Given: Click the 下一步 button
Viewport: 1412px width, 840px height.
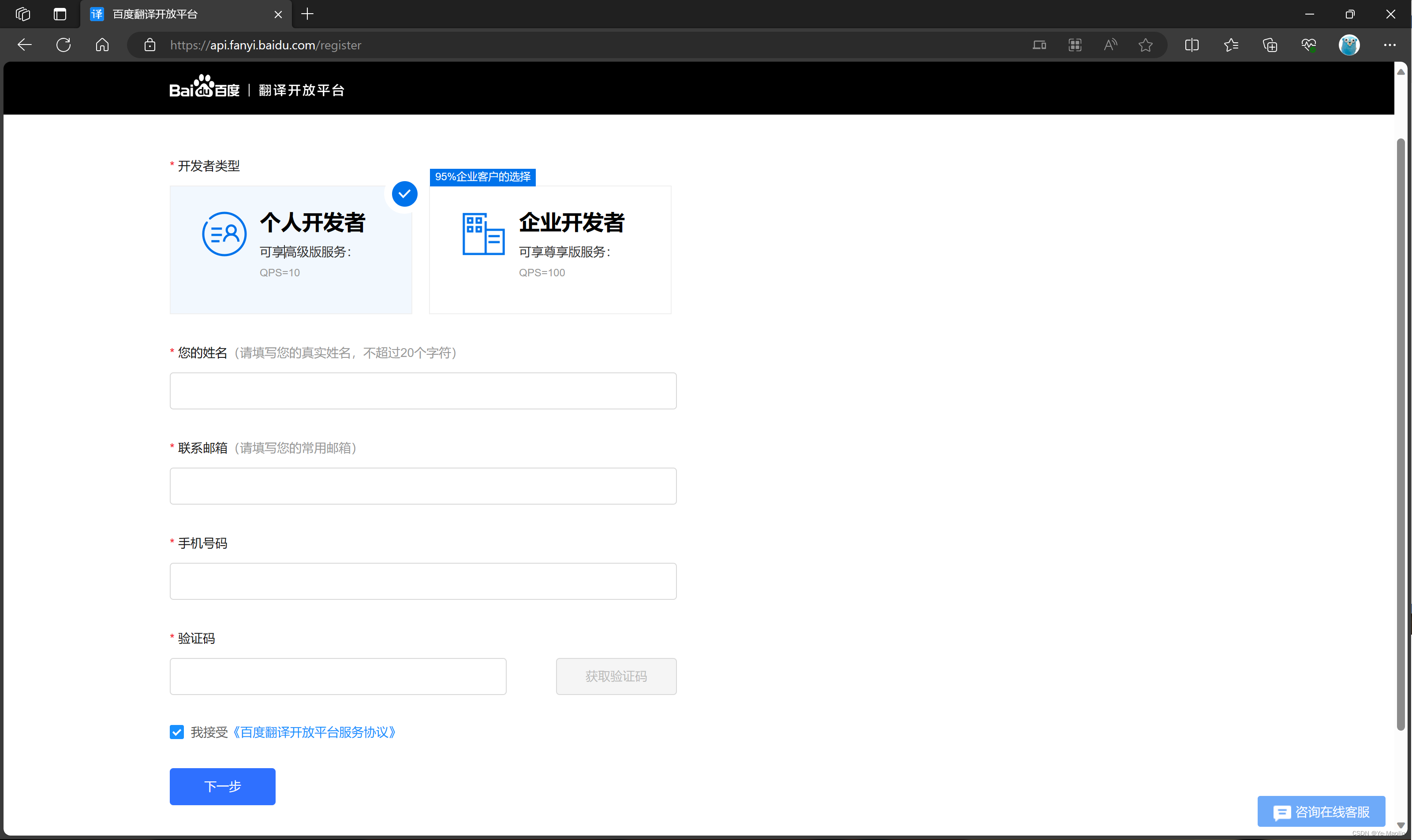Looking at the screenshot, I should [222, 786].
